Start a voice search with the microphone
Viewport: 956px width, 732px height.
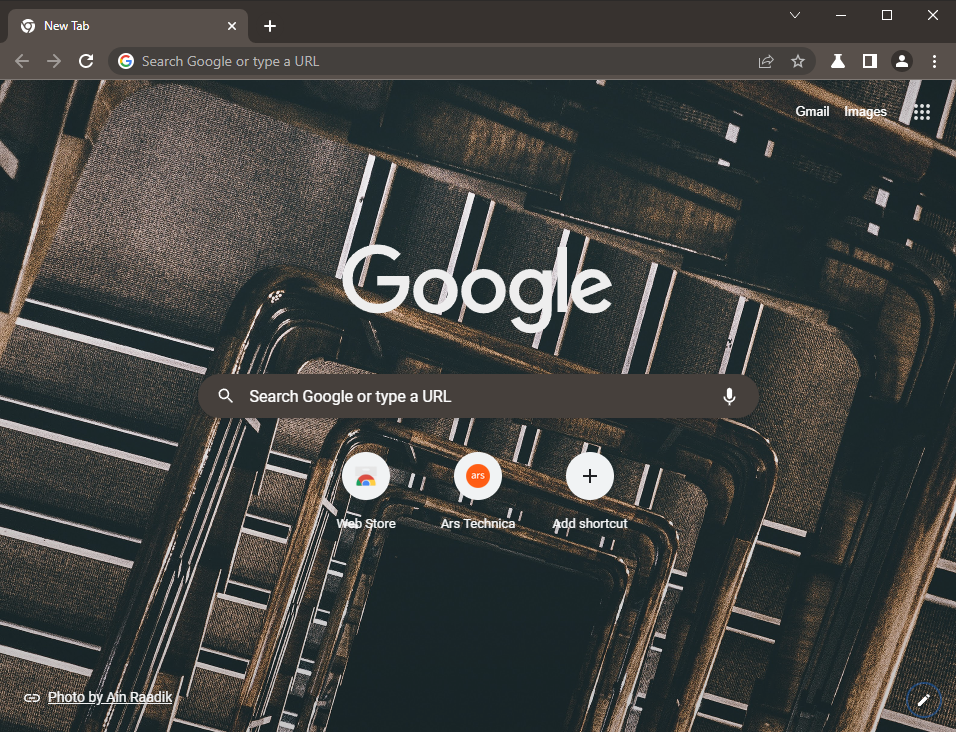729,396
